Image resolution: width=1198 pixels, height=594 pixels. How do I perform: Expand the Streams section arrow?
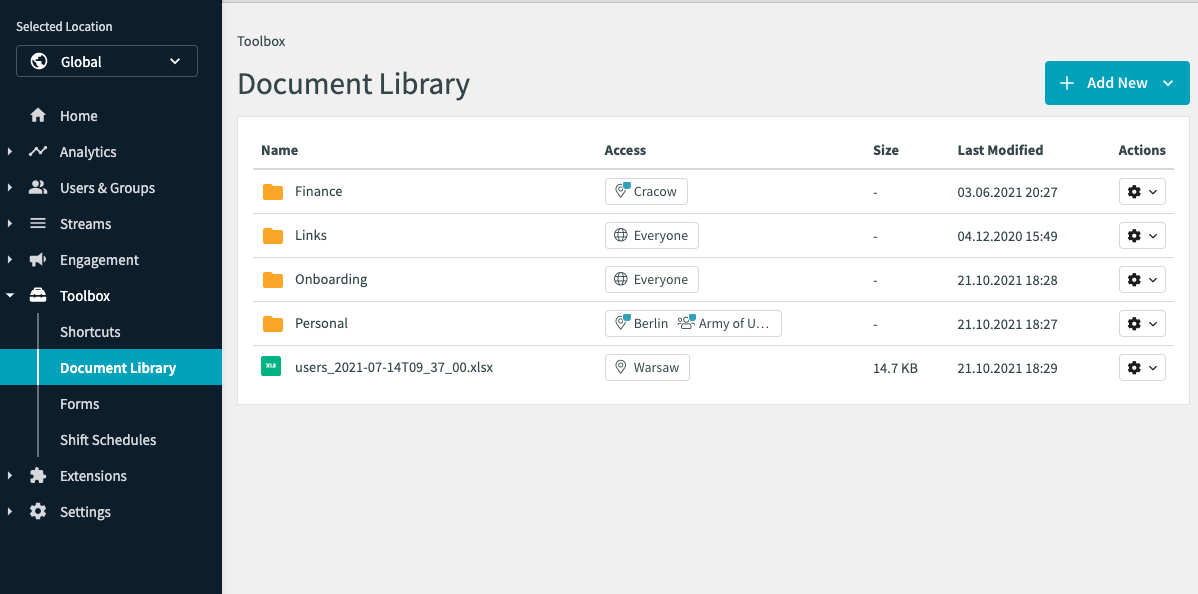click(x=10, y=223)
